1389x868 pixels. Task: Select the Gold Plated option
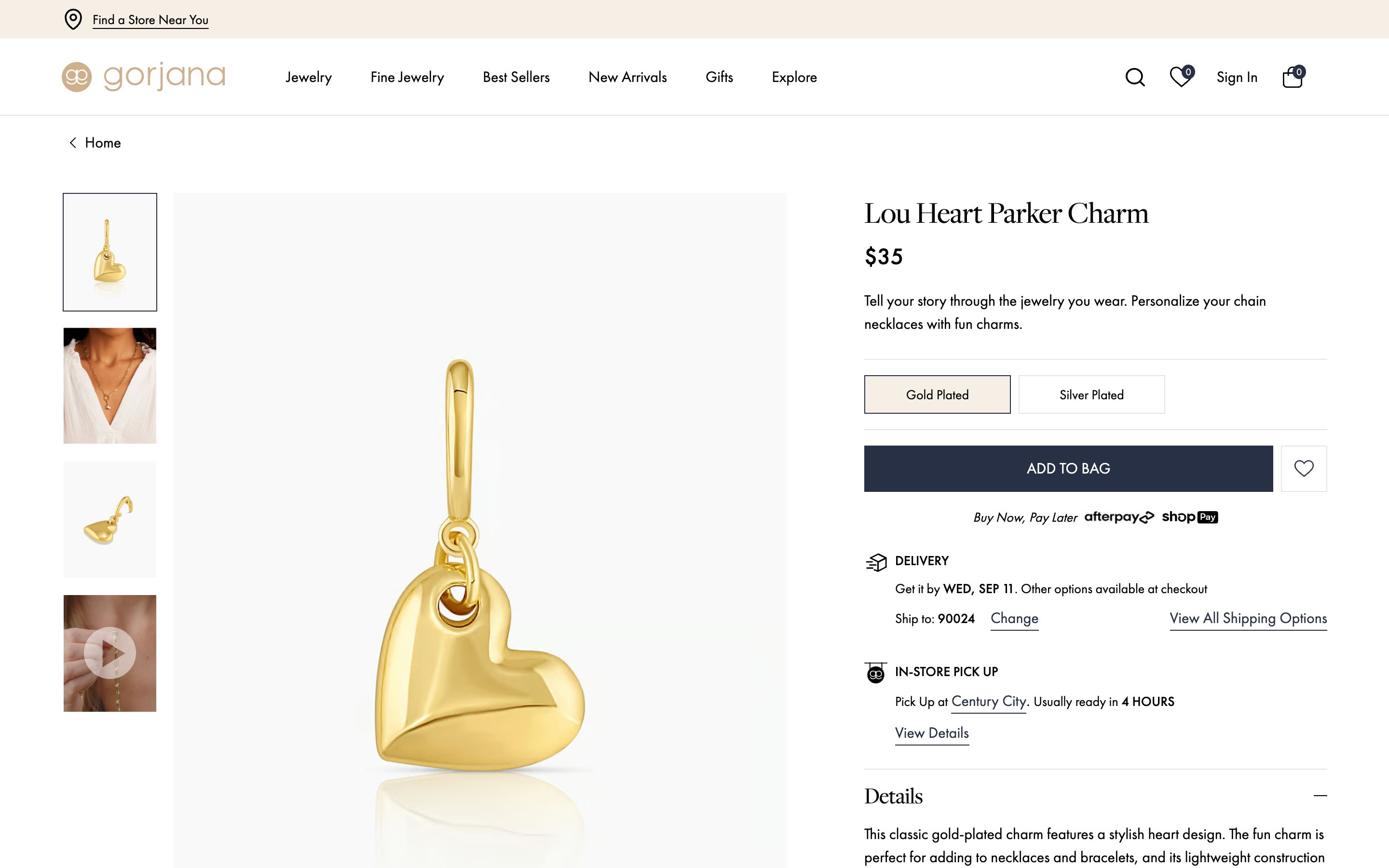937,394
